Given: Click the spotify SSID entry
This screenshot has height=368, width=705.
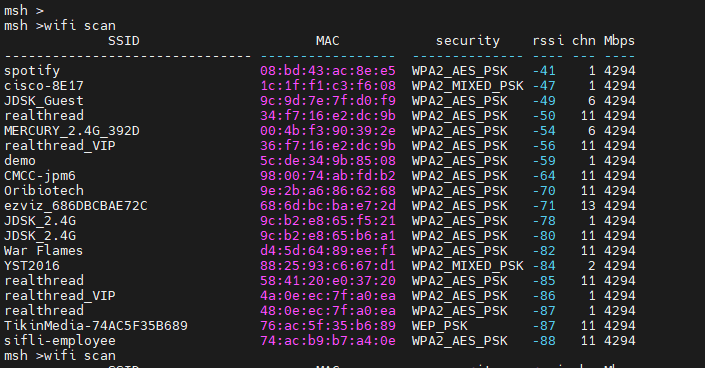Looking at the screenshot, I should point(32,71).
